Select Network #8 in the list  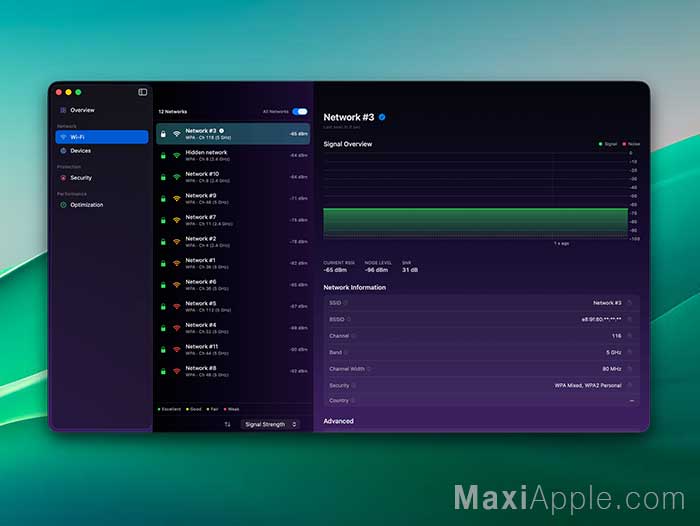(233, 371)
